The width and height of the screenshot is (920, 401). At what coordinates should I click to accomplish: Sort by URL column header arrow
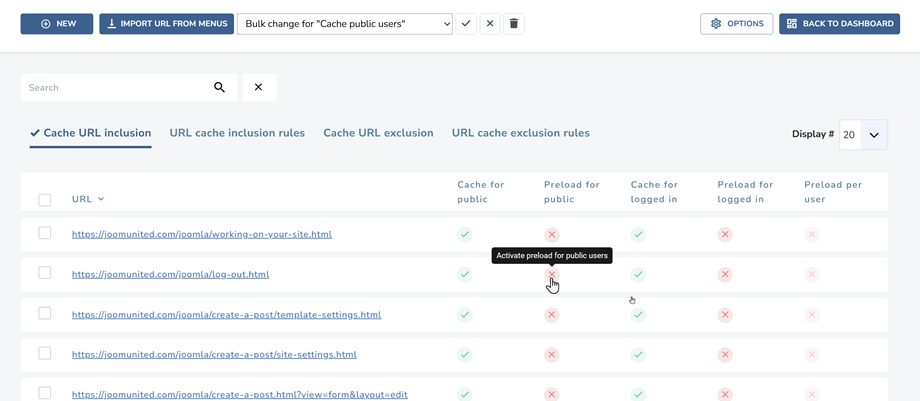pos(101,199)
